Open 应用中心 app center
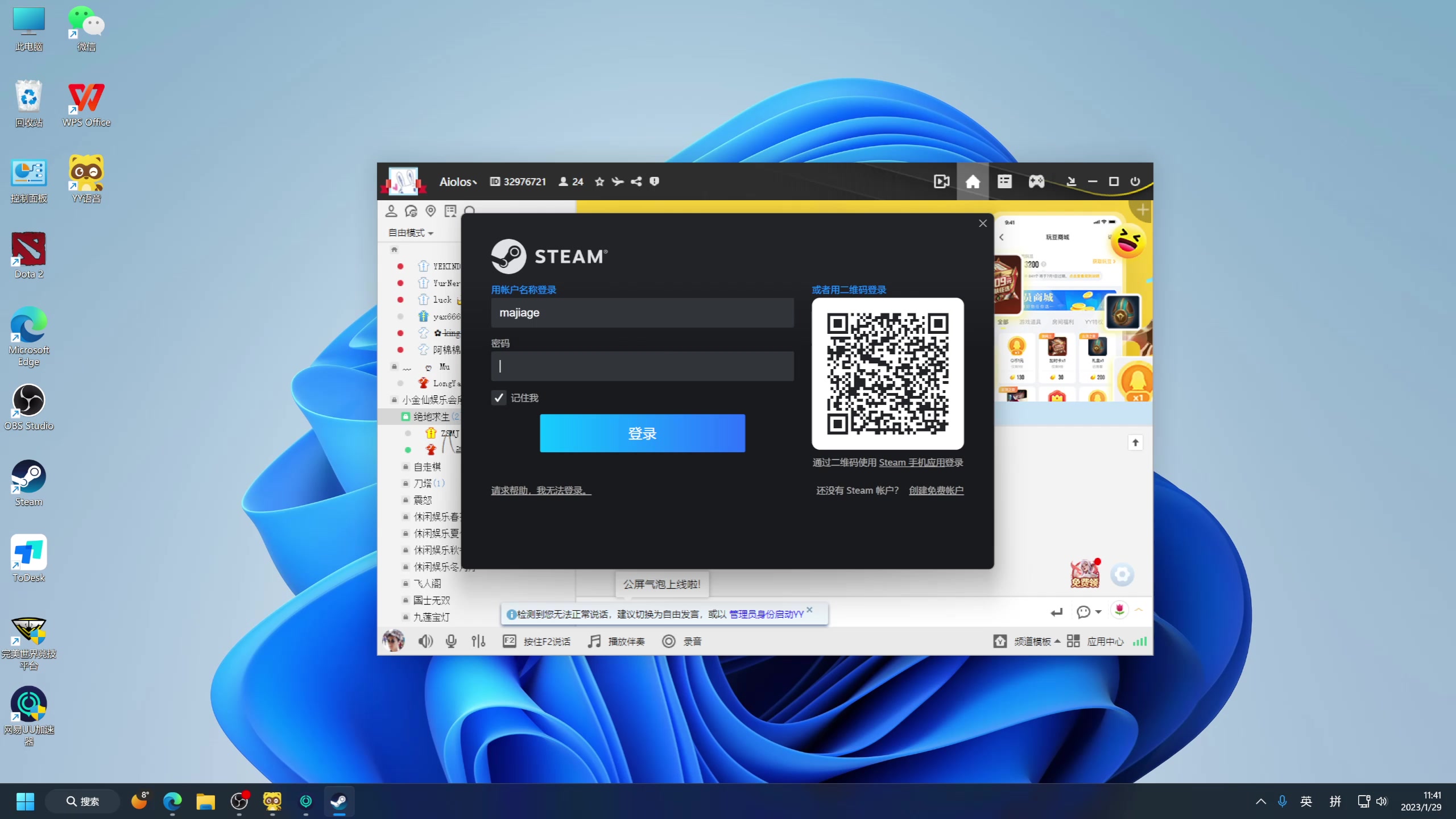1456x819 pixels. click(x=1095, y=642)
